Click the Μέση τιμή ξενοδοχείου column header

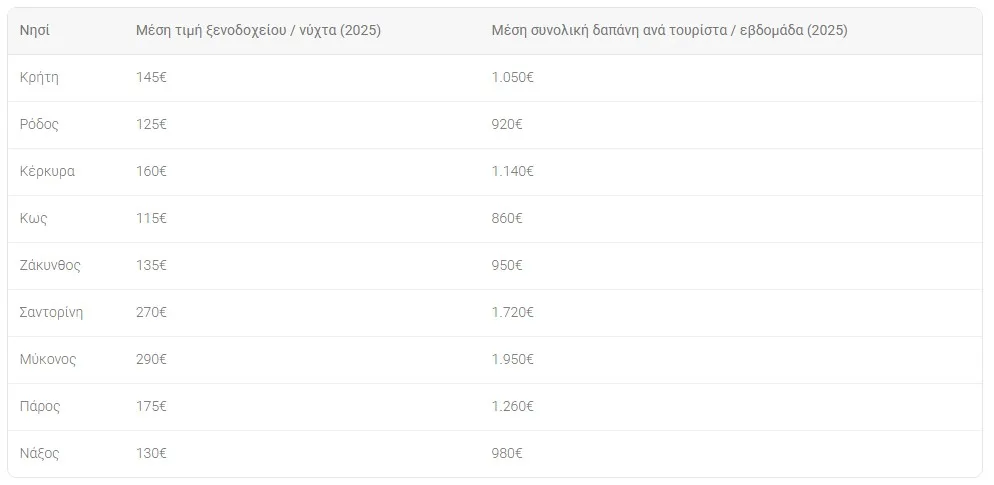point(258,30)
